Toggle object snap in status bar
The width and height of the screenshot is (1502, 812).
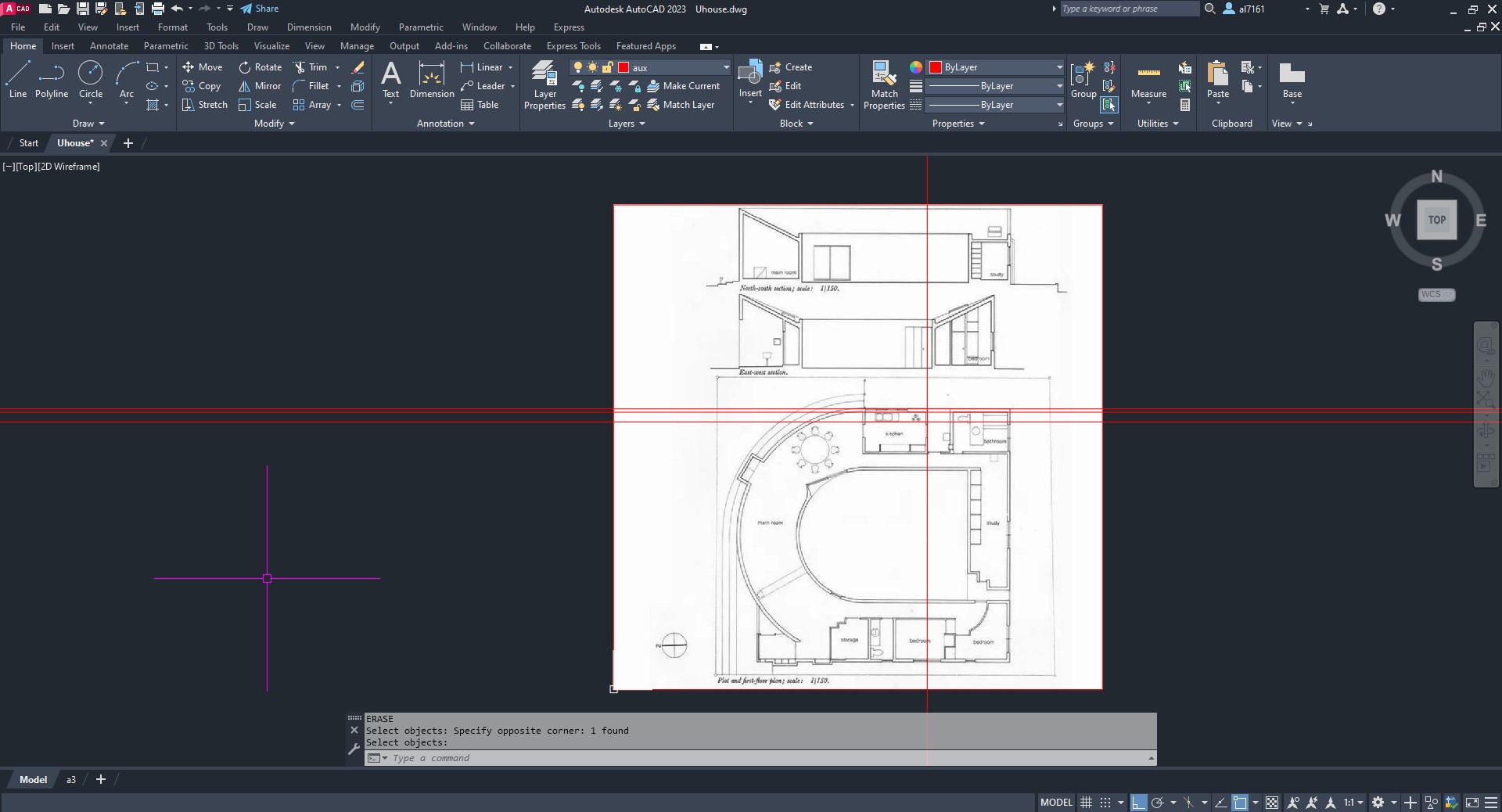coord(1240,803)
